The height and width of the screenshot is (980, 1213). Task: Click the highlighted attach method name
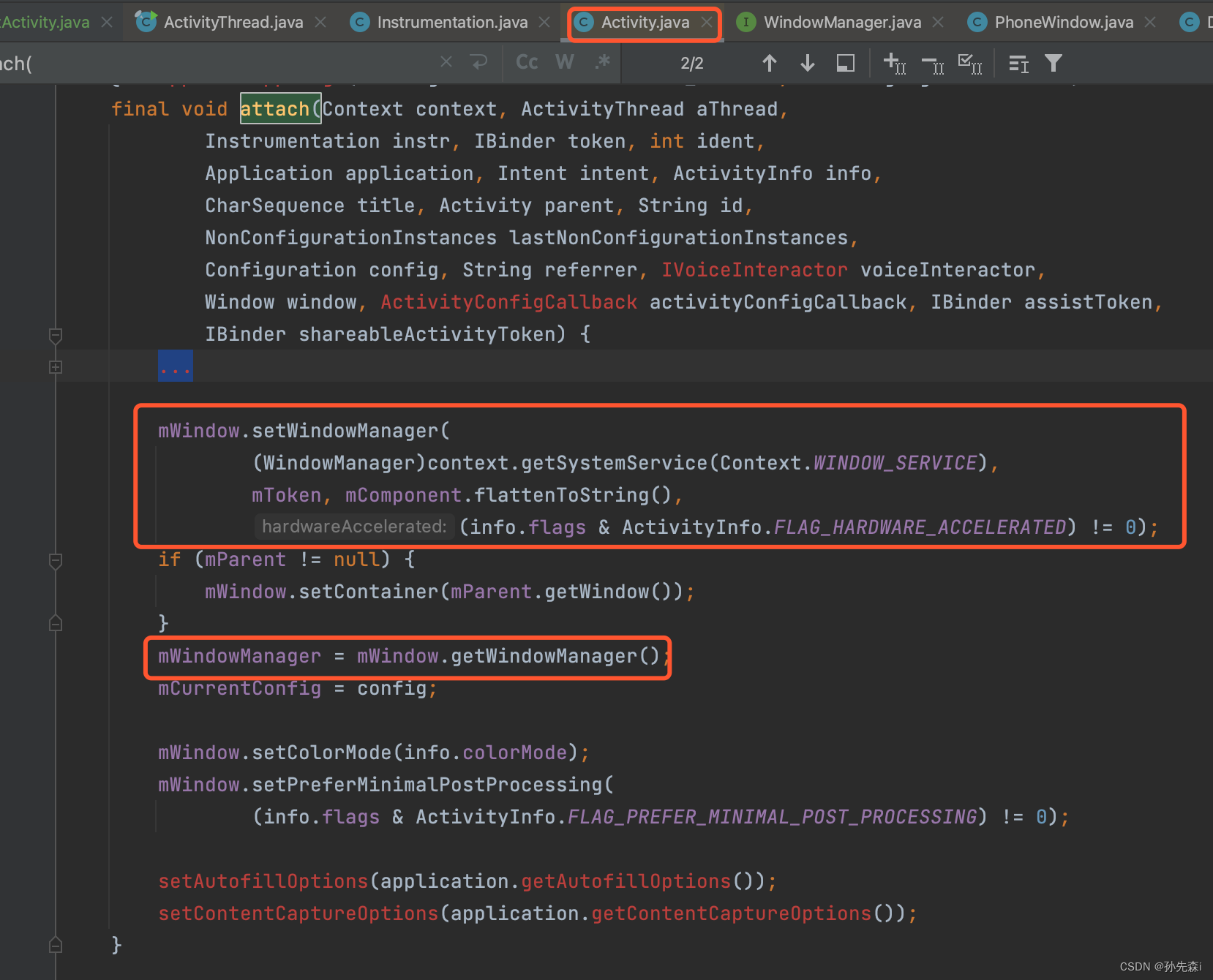(x=275, y=109)
